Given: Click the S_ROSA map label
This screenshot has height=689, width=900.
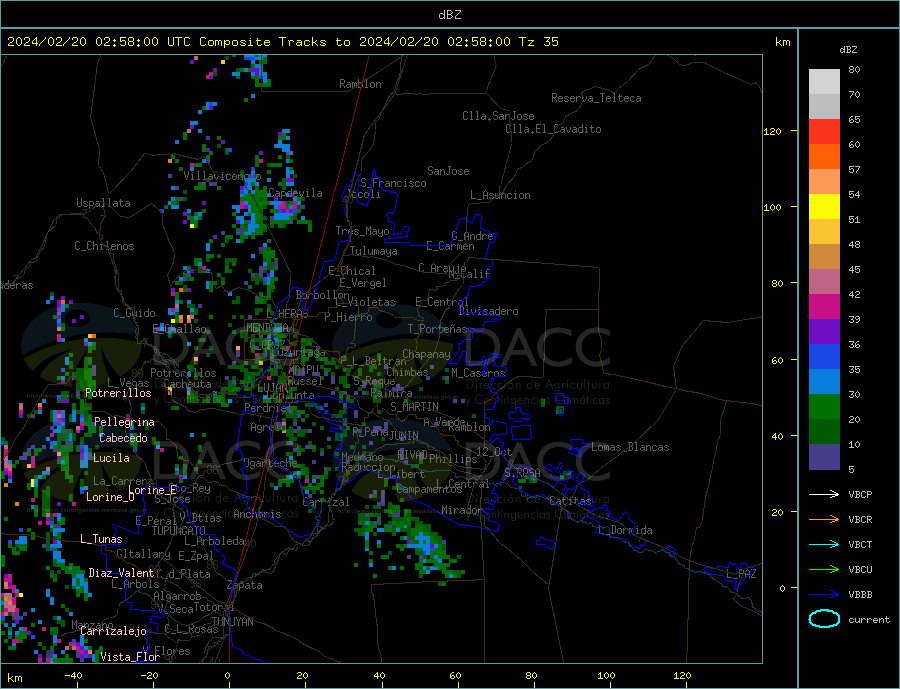Looking at the screenshot, I should click(522, 473).
